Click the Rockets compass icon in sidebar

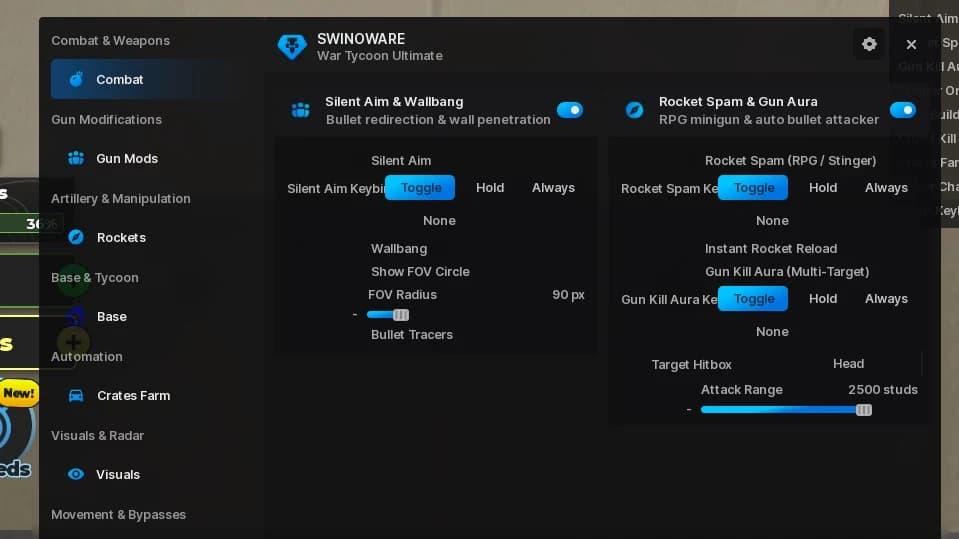[76, 237]
